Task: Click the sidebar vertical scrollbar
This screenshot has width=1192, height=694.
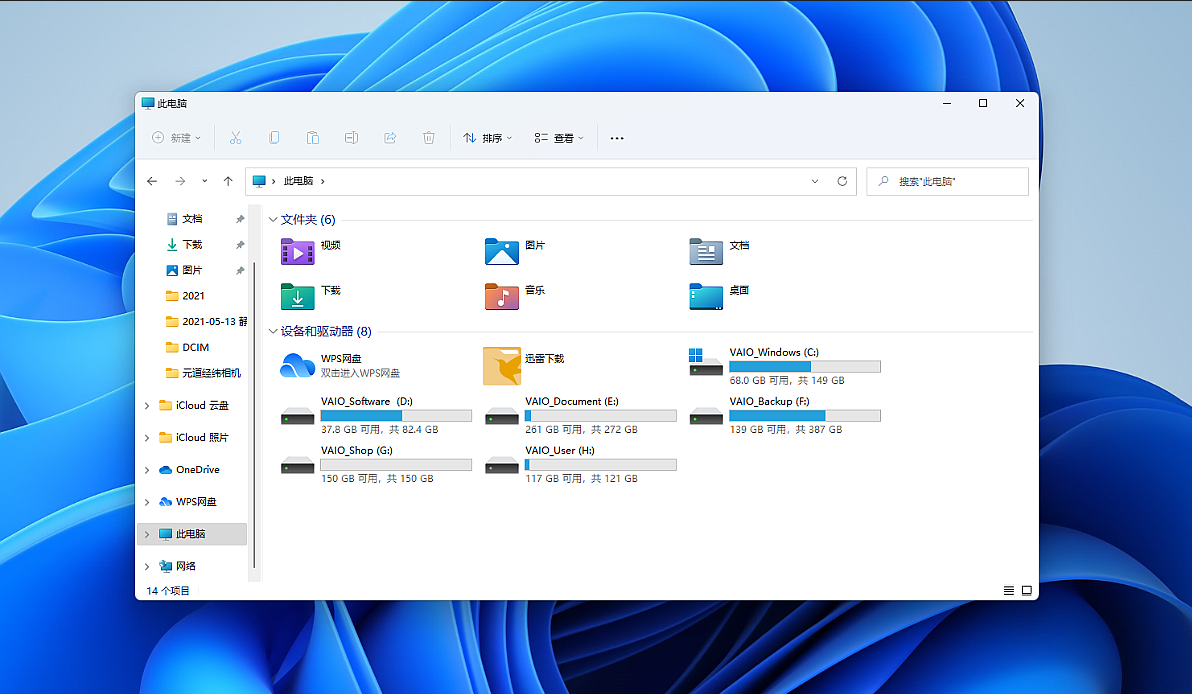Action: tap(254, 415)
